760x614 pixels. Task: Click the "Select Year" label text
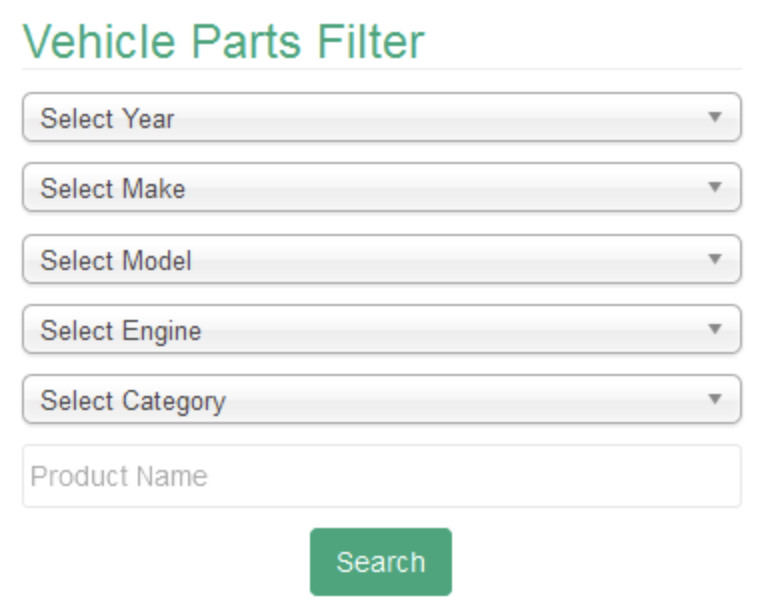(x=107, y=119)
